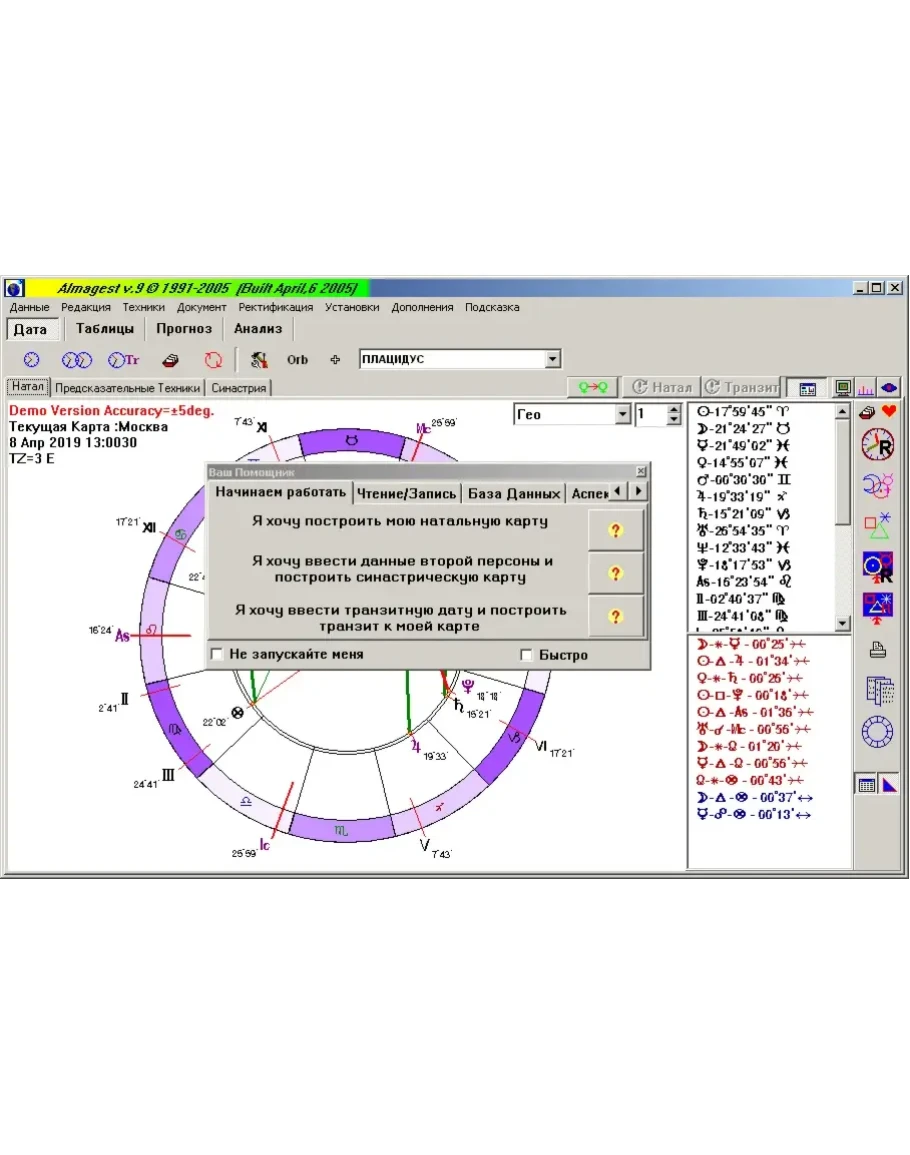The width and height of the screenshot is (910, 1155).
Task: Click the double-circle synastry chart icon
Action: [x=77, y=360]
